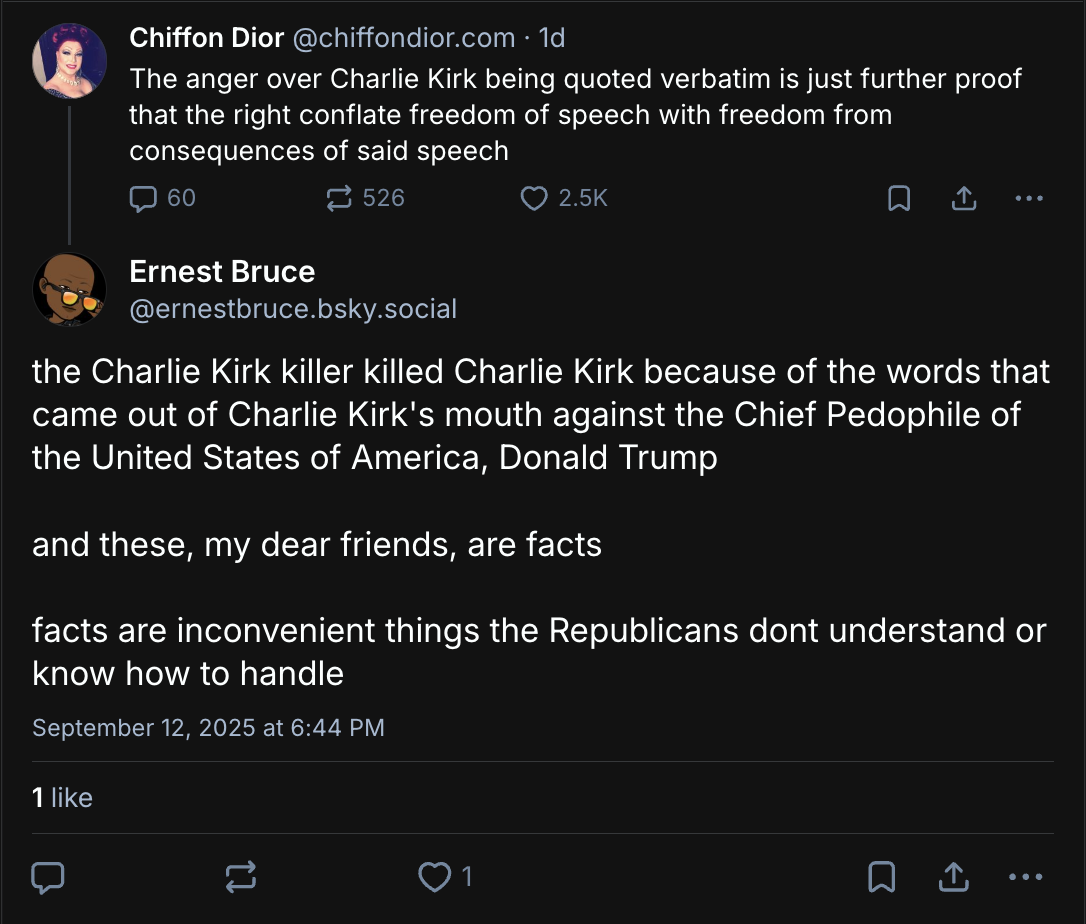Viewport: 1086px width, 924px height.
Task: Open more options on Ernest Bruce's post
Action: [x=1027, y=878]
